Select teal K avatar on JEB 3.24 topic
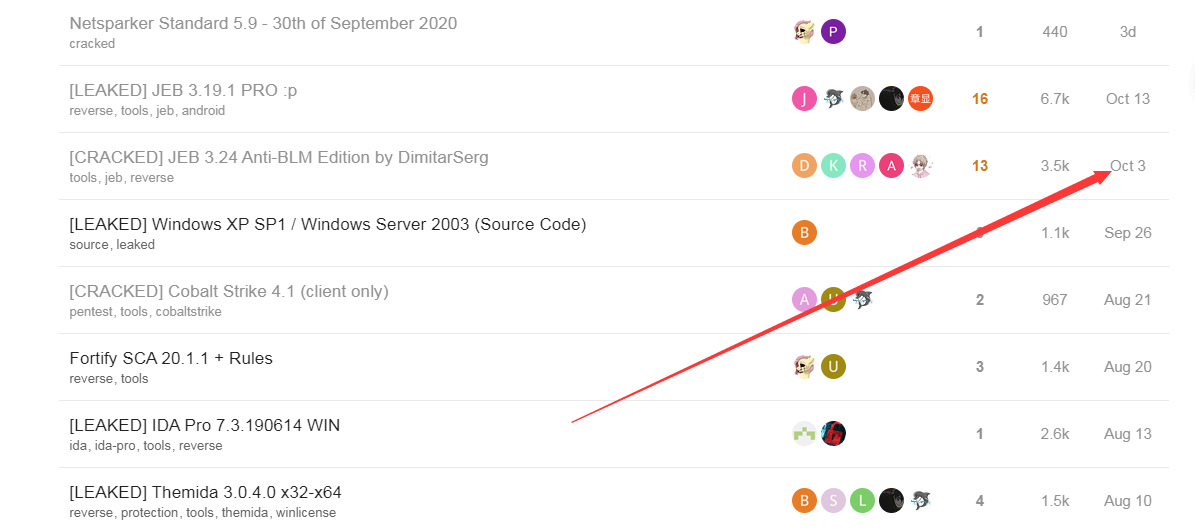This screenshot has width=1195, height=531. (833, 166)
